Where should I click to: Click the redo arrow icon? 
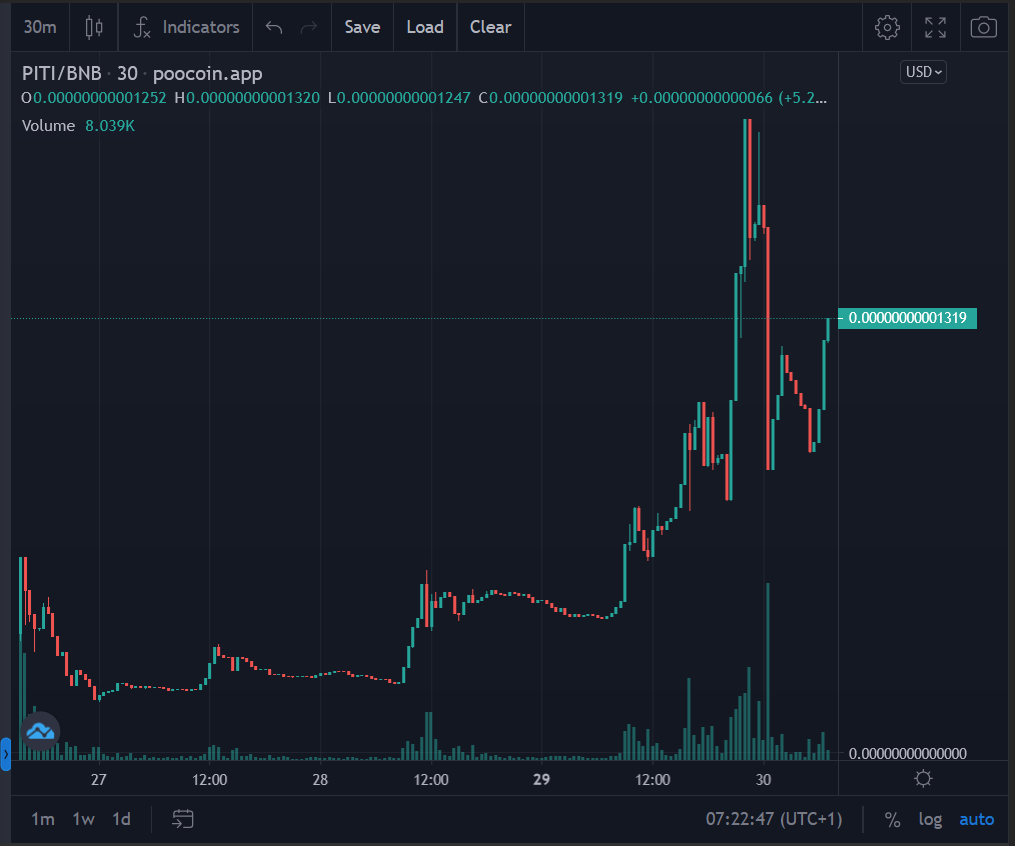[309, 27]
